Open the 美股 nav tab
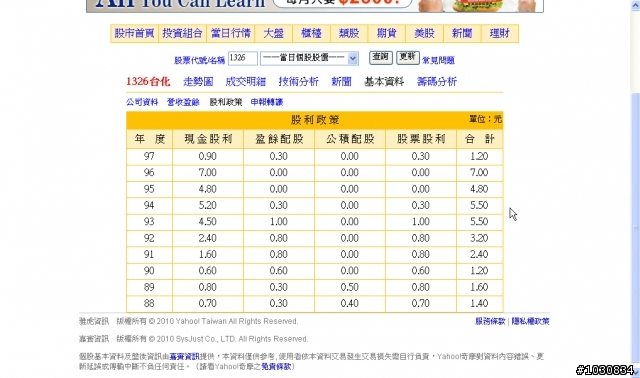 point(424,33)
